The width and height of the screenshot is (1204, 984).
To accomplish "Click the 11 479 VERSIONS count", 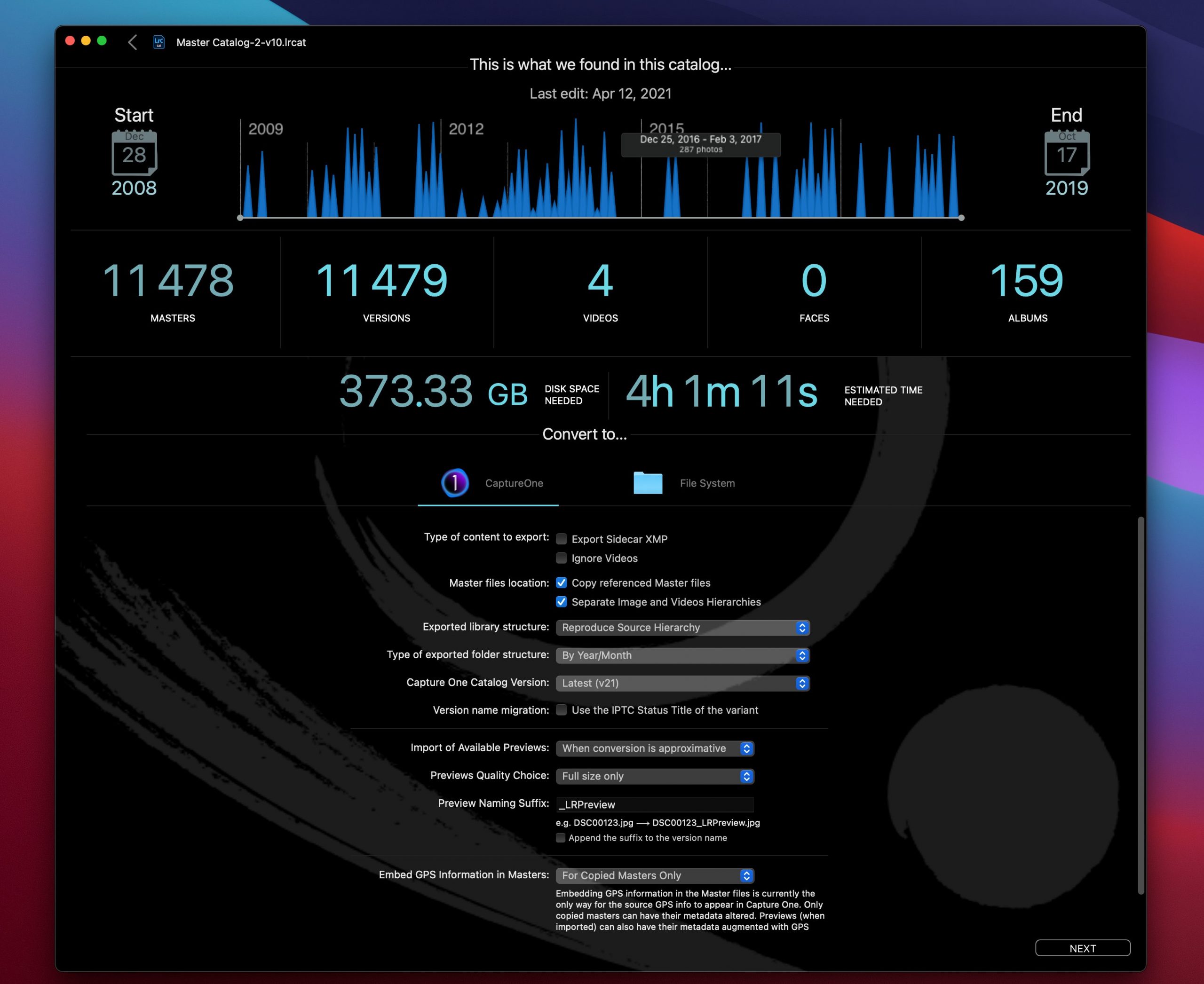I will pos(382,280).
